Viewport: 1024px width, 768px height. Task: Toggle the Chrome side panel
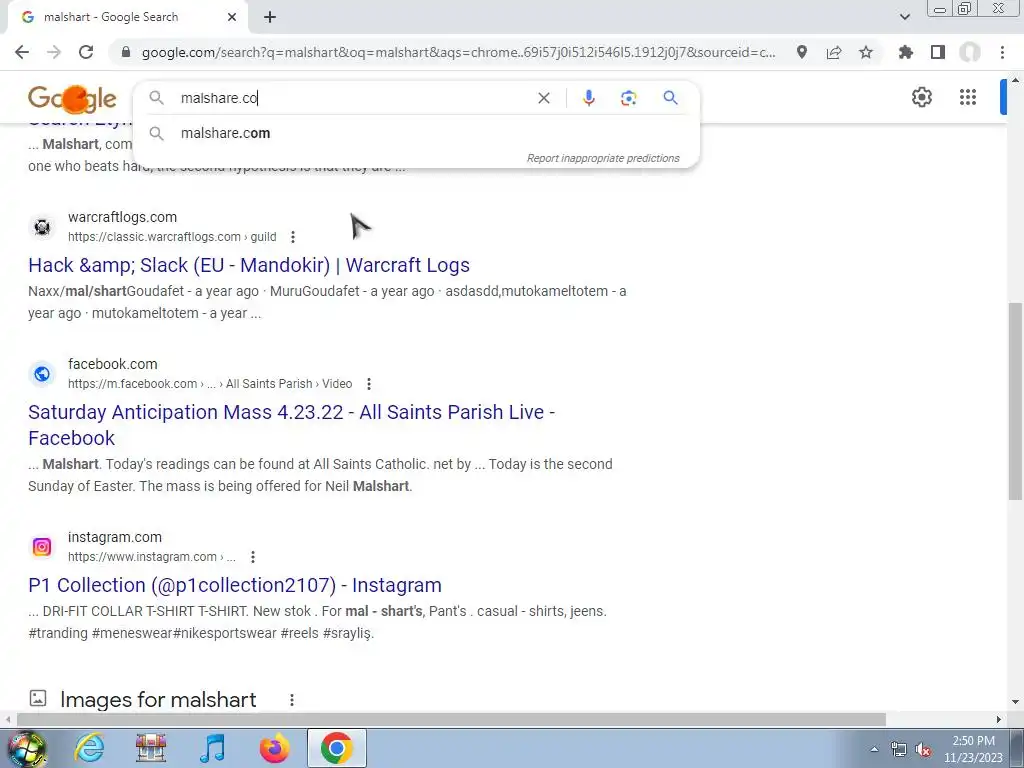coord(938,52)
